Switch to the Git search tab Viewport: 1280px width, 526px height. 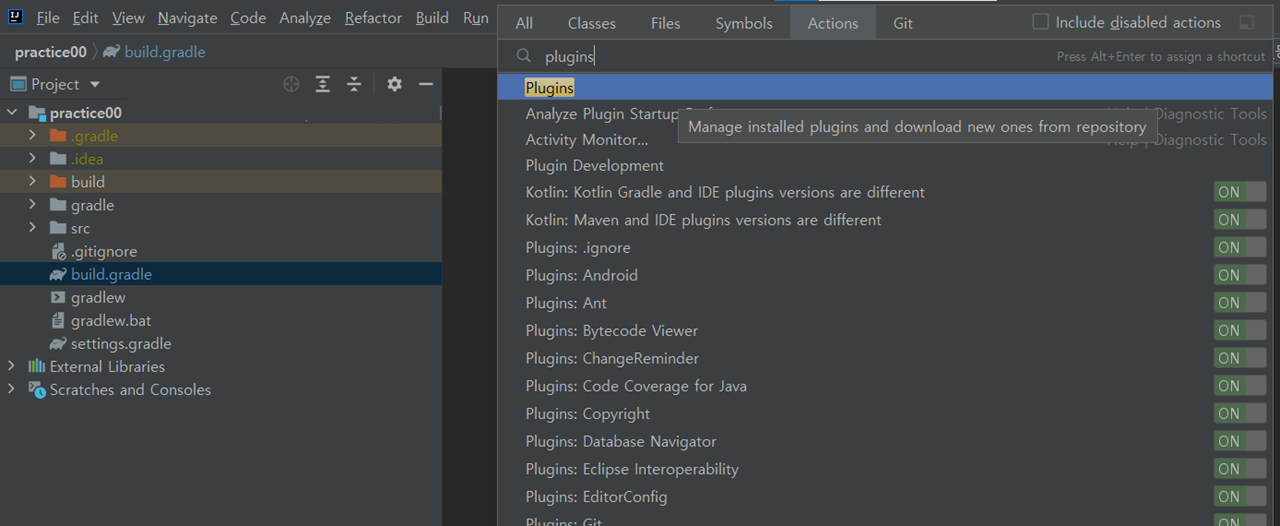click(903, 23)
